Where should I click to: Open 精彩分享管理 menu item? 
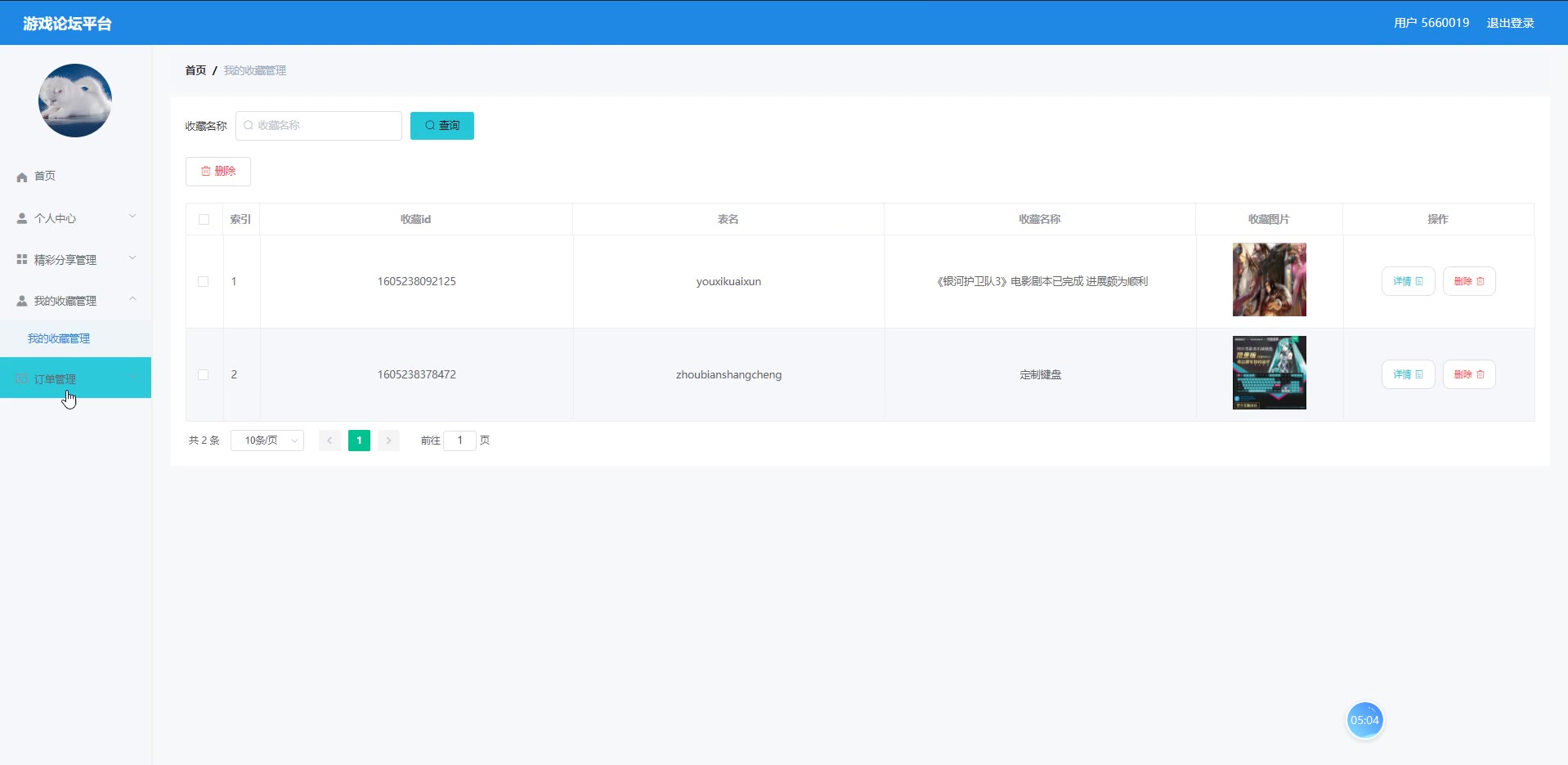75,260
